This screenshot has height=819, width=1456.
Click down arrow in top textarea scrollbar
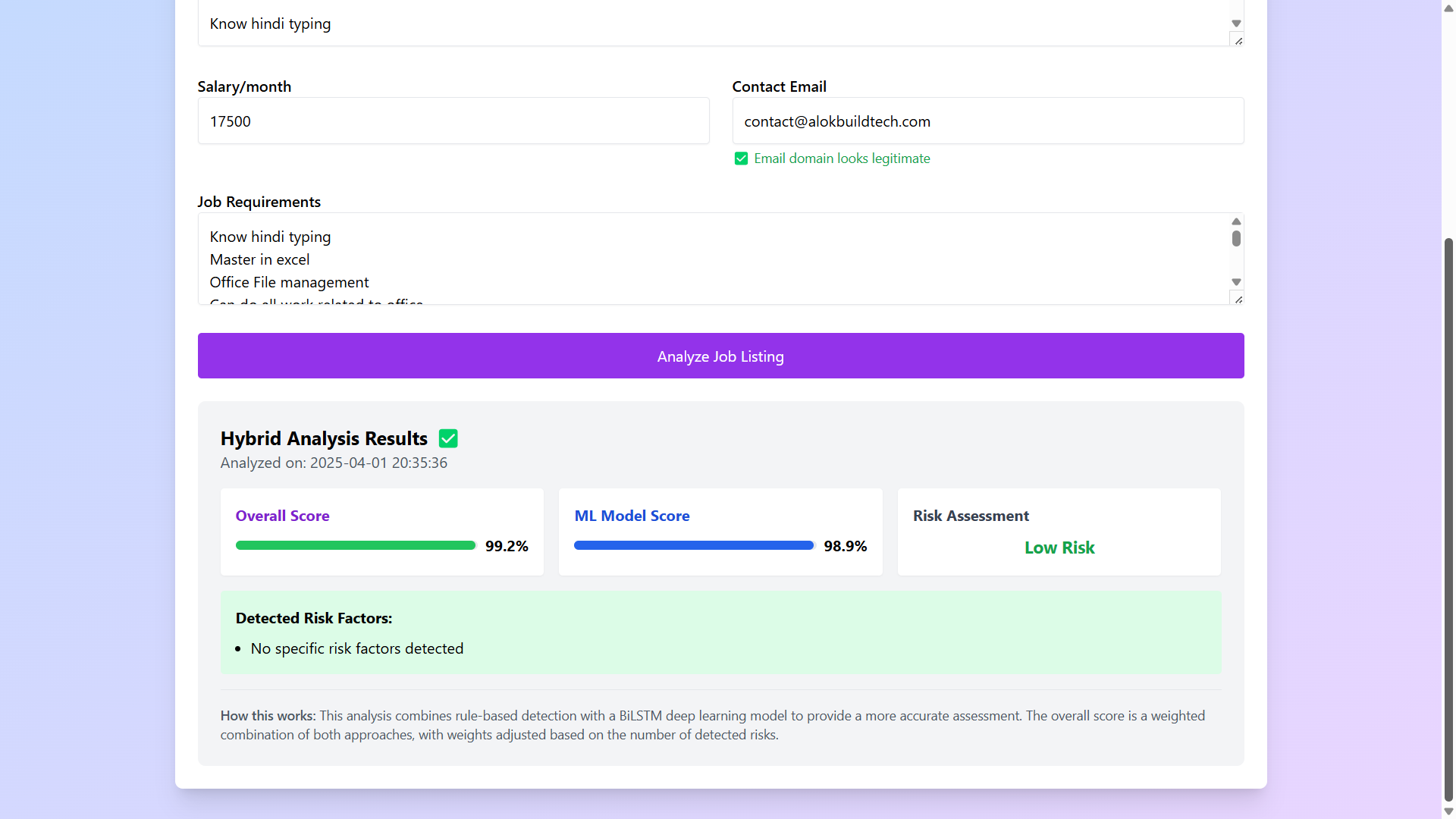click(x=1236, y=24)
